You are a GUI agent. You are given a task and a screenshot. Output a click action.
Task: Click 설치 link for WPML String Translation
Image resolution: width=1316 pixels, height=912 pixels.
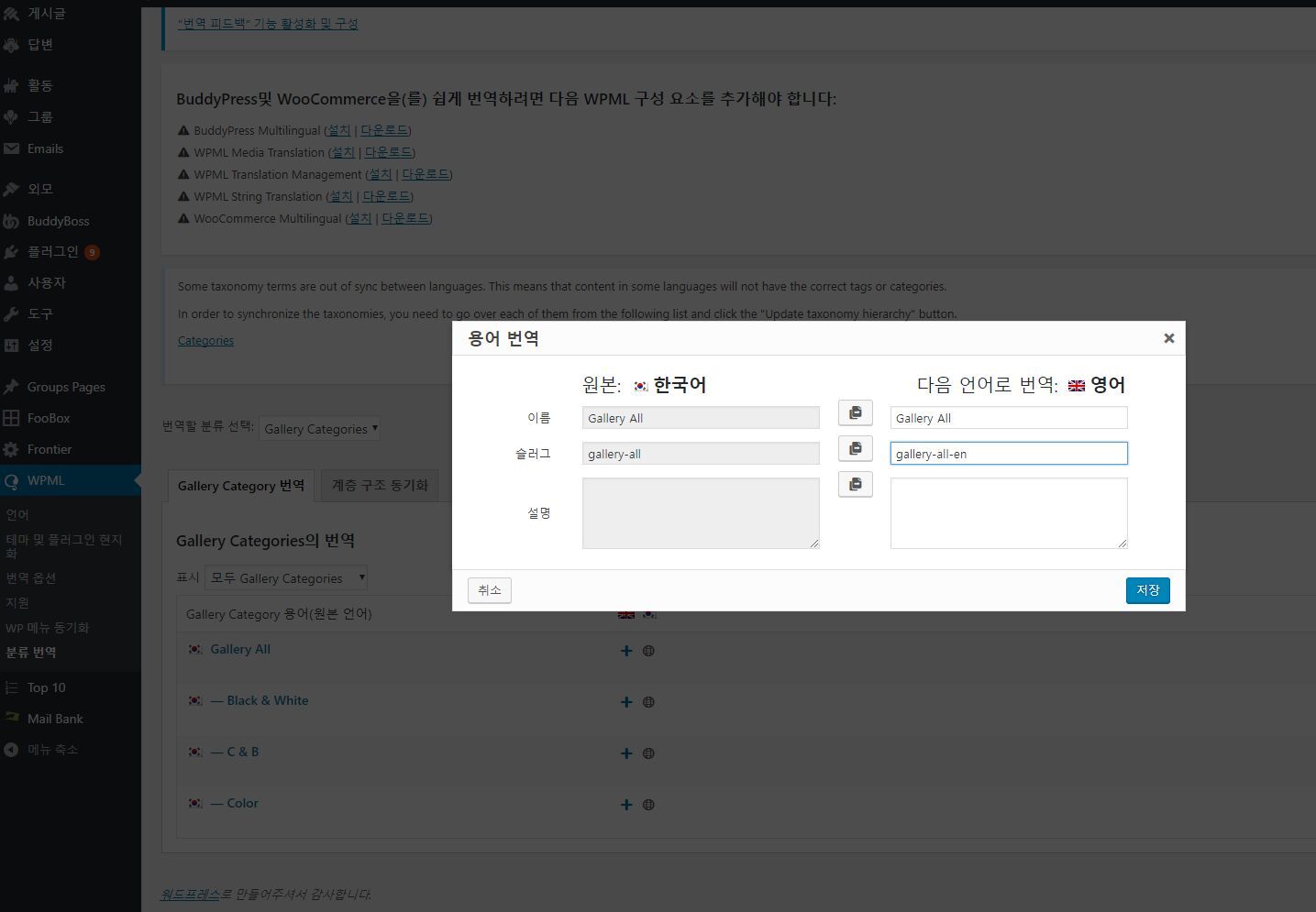[x=341, y=196]
